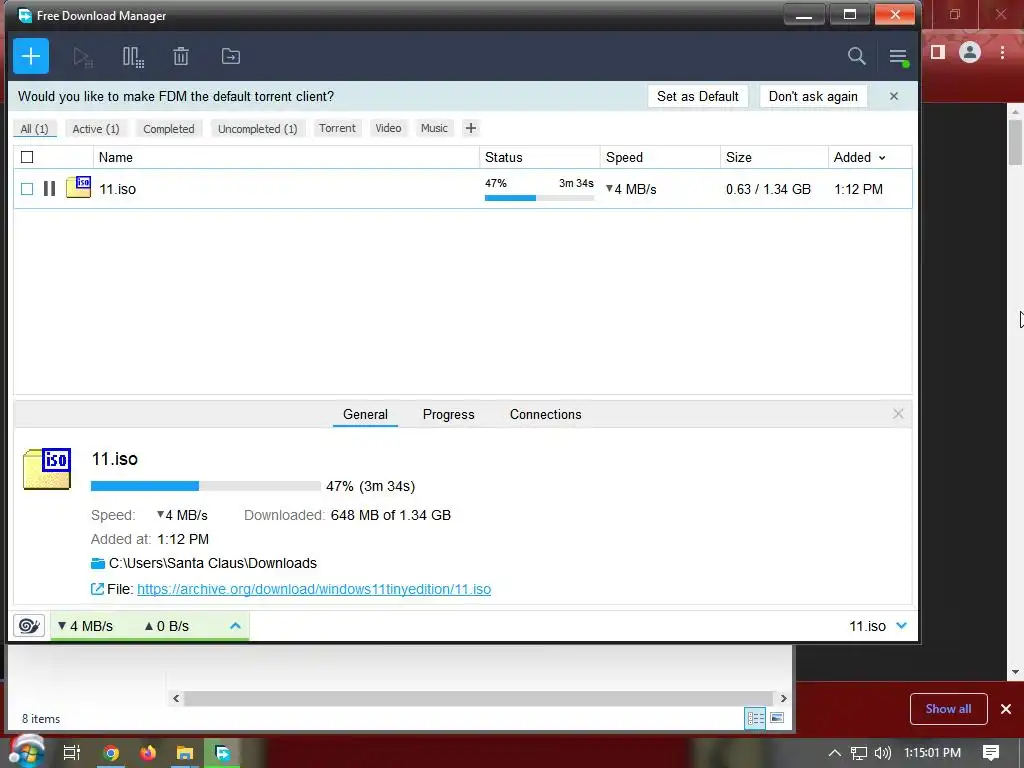Close the details panel with X
The height and width of the screenshot is (768, 1024).
tap(898, 414)
